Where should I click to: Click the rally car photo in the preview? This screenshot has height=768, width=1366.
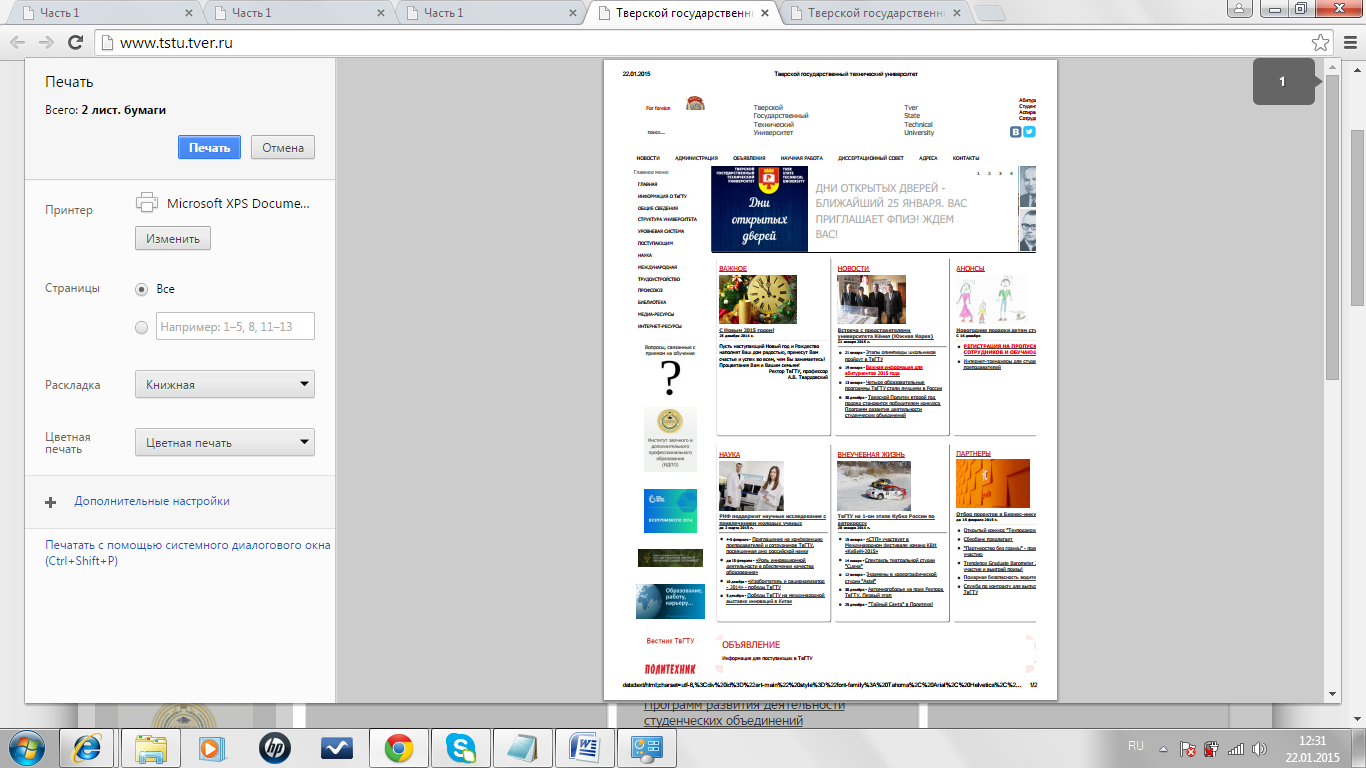pos(874,486)
